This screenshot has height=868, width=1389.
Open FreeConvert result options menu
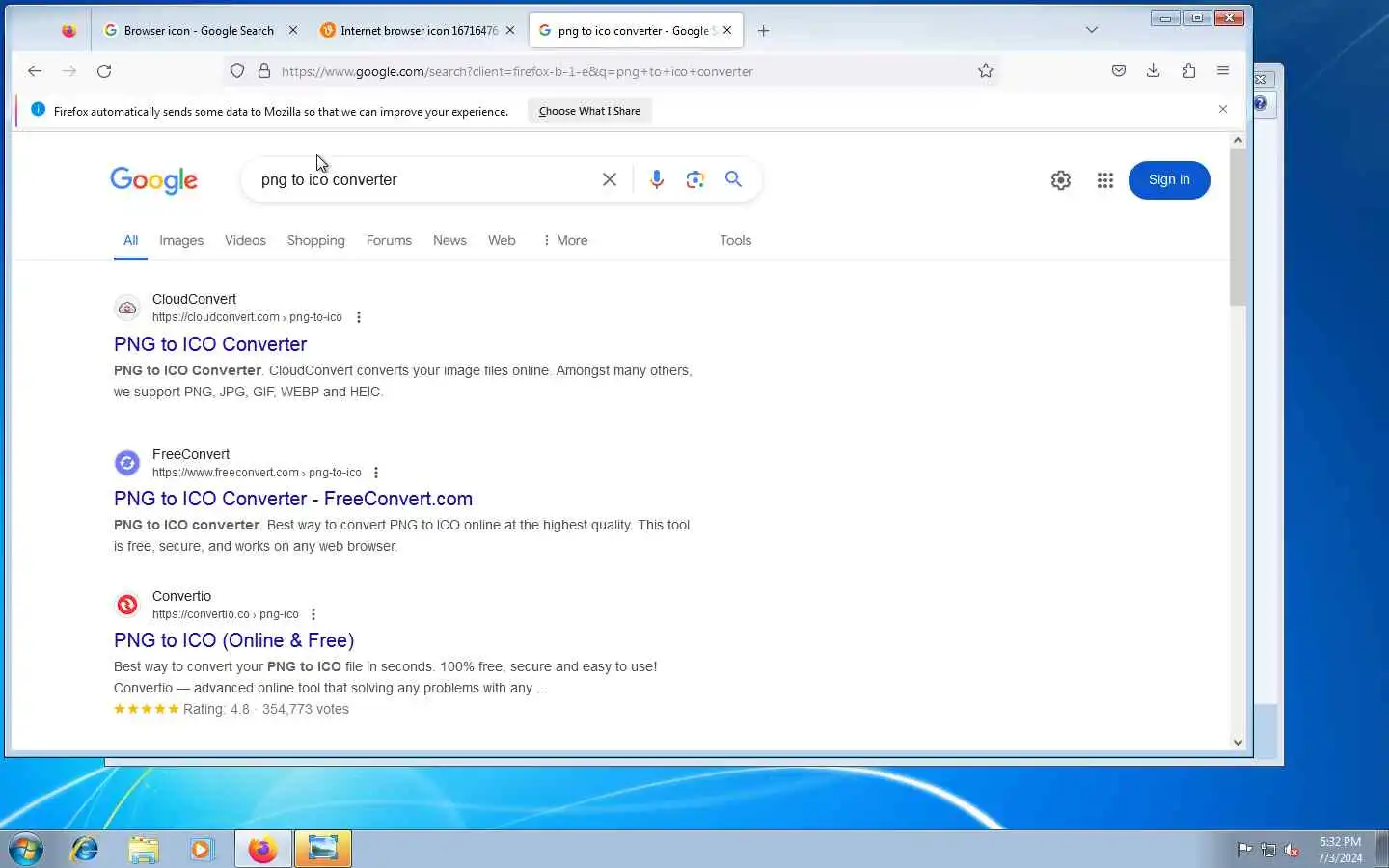[376, 473]
